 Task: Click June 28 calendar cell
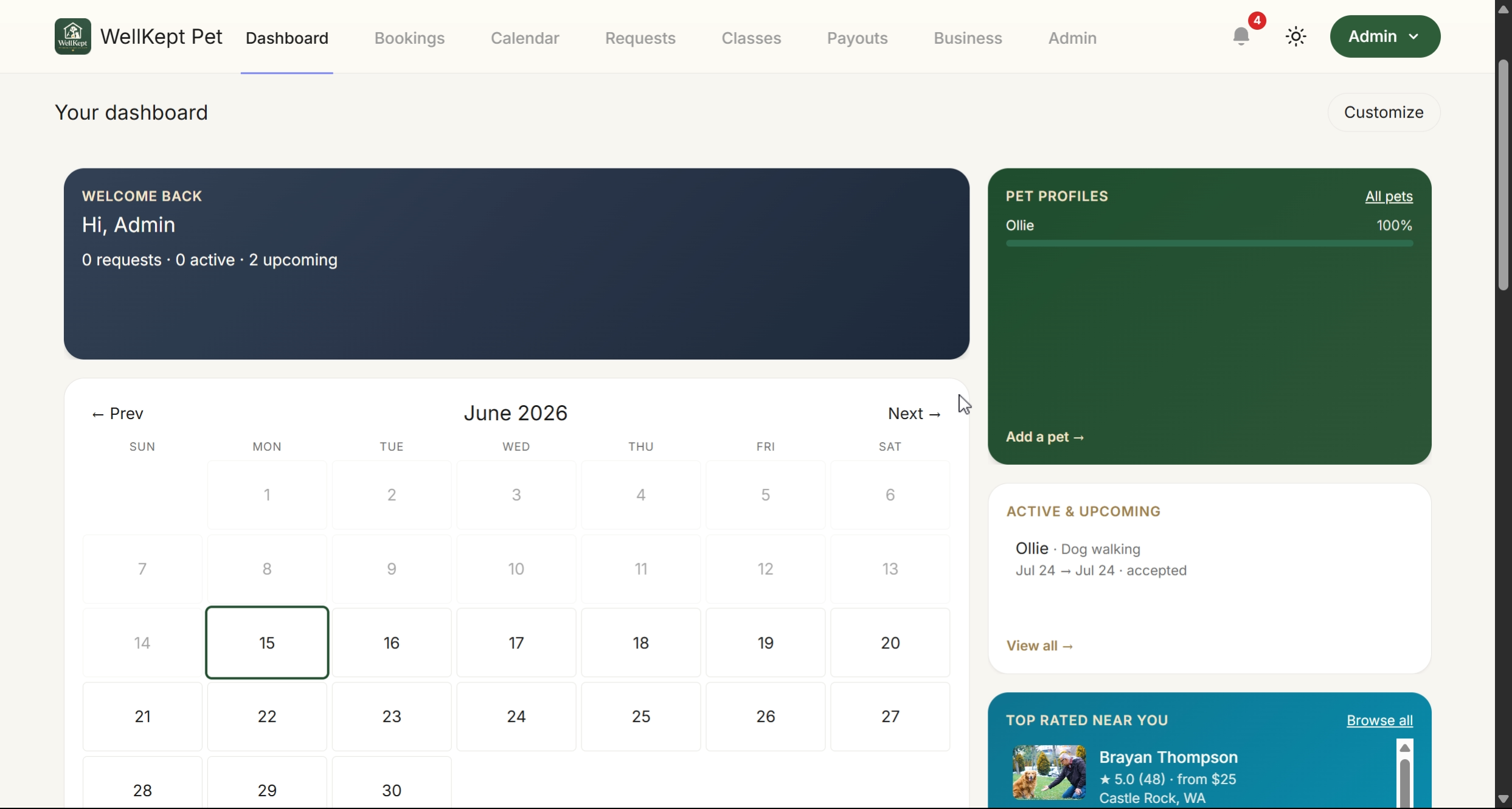[142, 783]
